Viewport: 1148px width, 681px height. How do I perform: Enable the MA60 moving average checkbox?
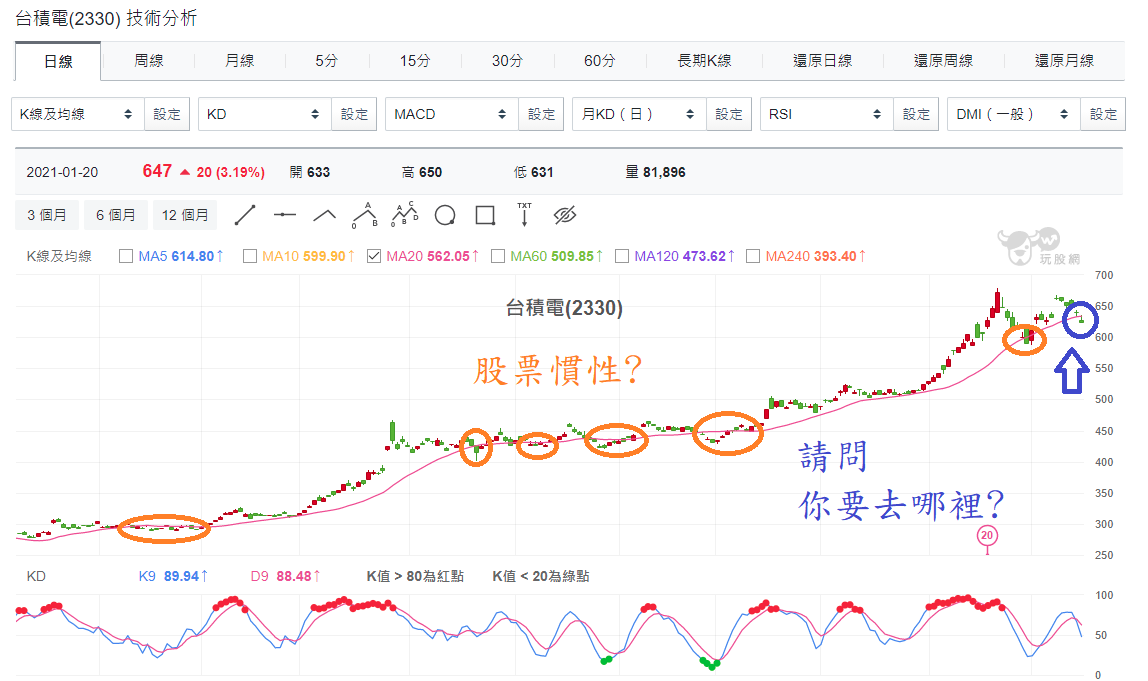click(498, 256)
